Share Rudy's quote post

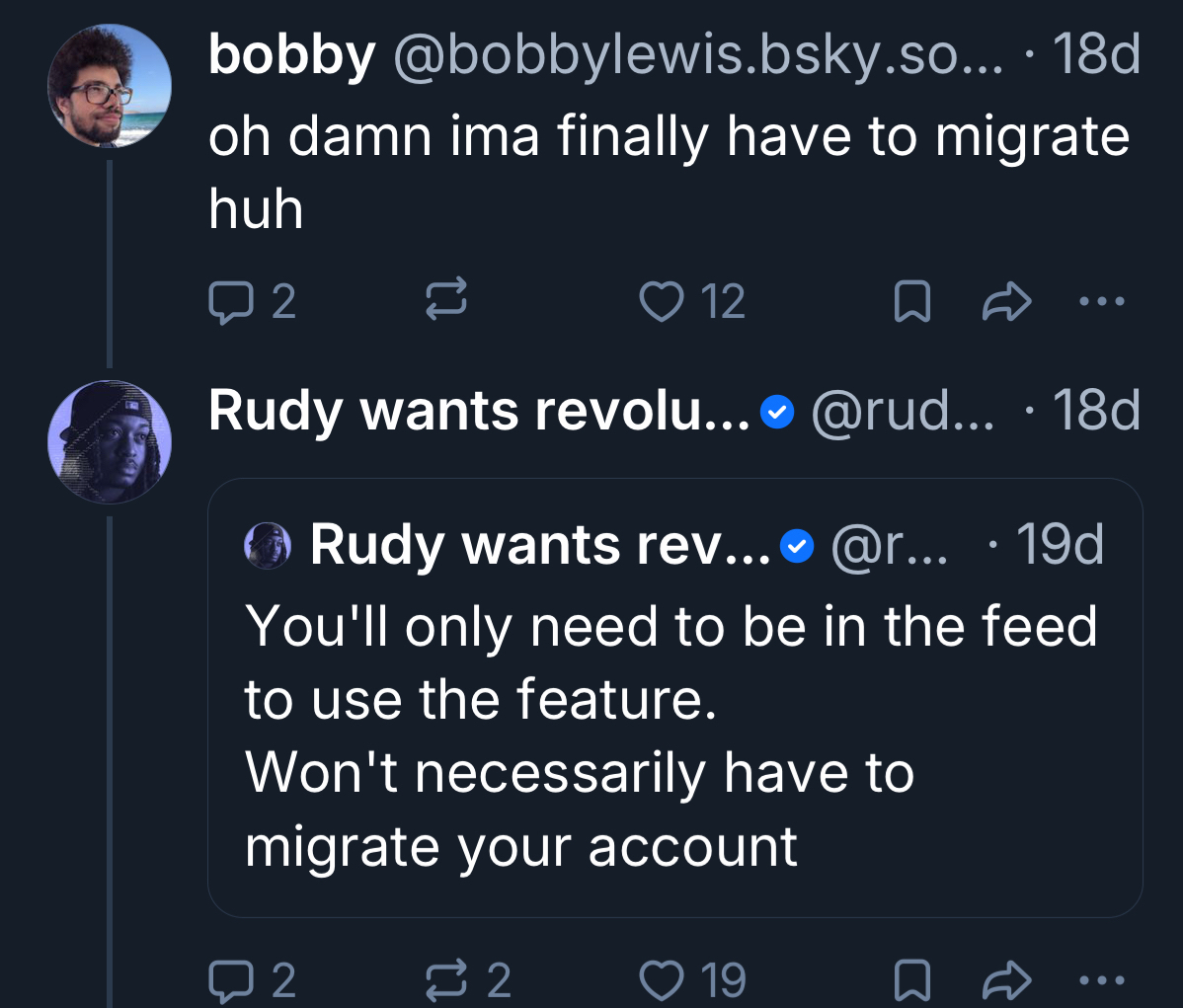[1006, 980]
